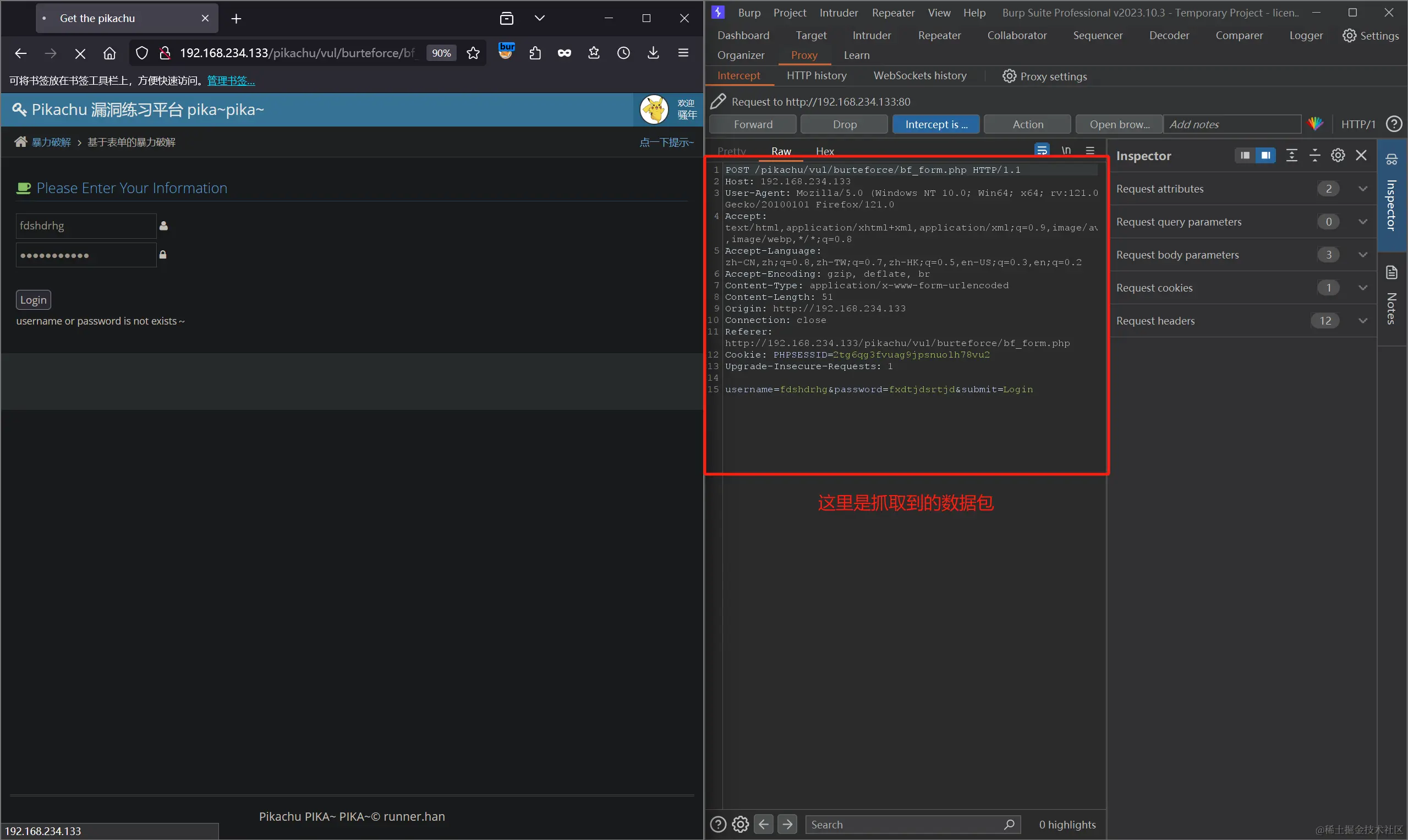Forward the intercepted request
The width and height of the screenshot is (1408, 840).
pyautogui.click(x=752, y=124)
